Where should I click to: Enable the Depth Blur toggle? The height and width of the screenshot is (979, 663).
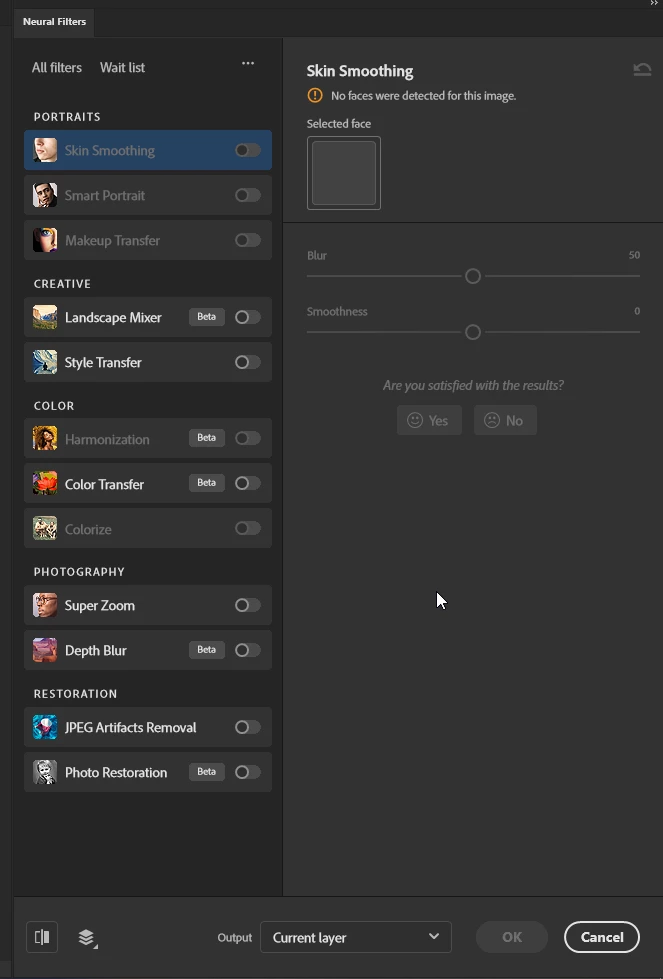pos(247,650)
